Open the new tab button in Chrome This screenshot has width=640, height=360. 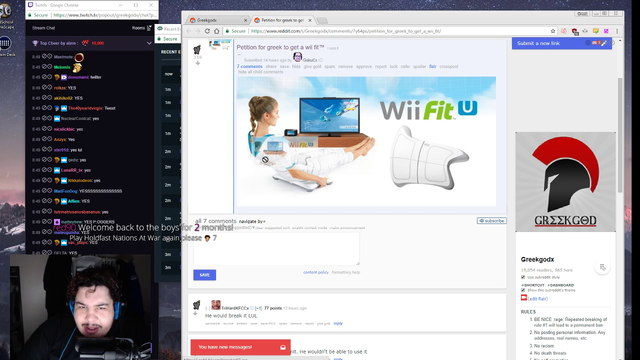pos(322,20)
